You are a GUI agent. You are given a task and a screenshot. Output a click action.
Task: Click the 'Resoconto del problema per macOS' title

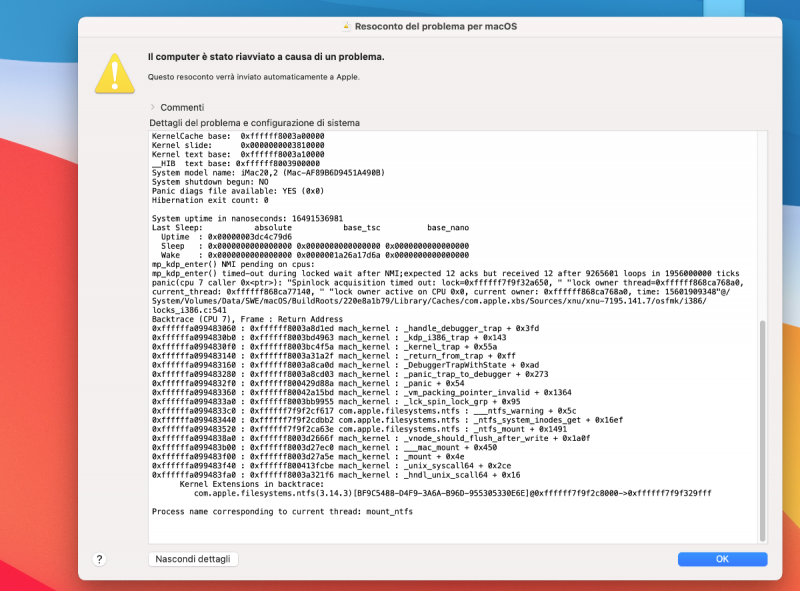tap(436, 27)
